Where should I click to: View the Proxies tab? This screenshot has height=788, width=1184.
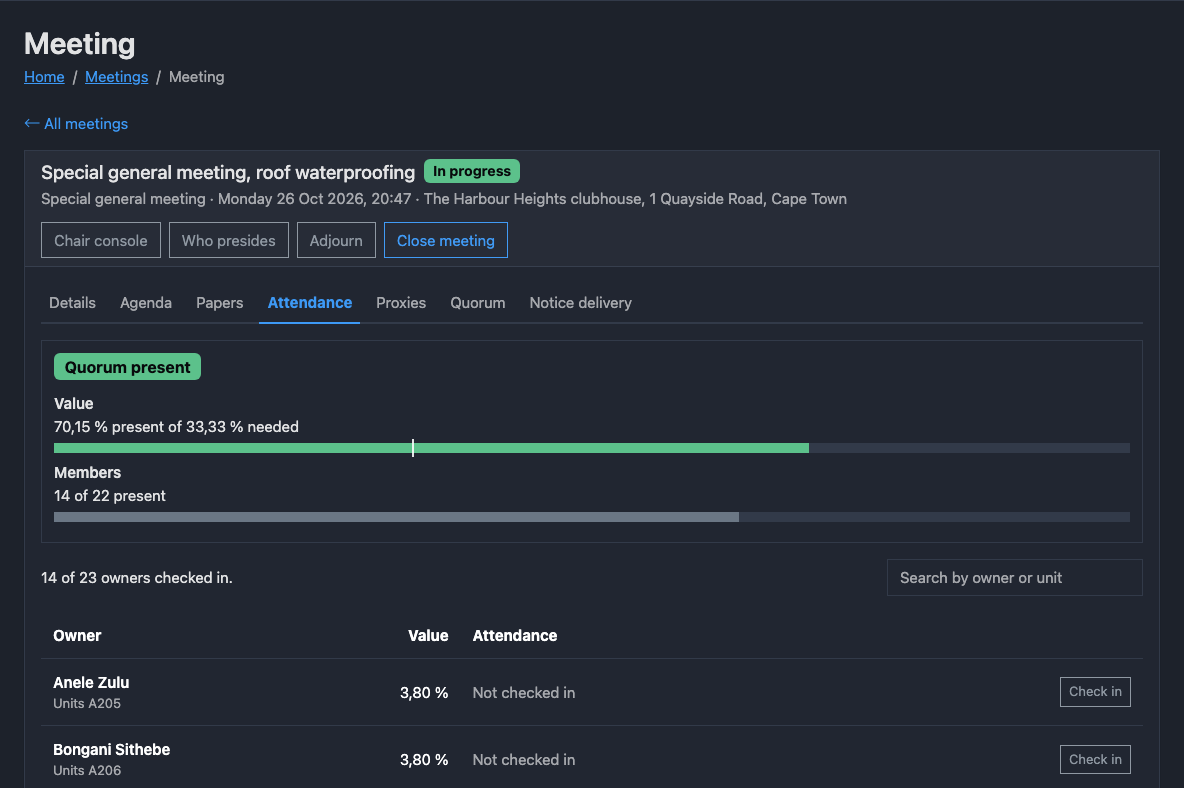(x=401, y=303)
